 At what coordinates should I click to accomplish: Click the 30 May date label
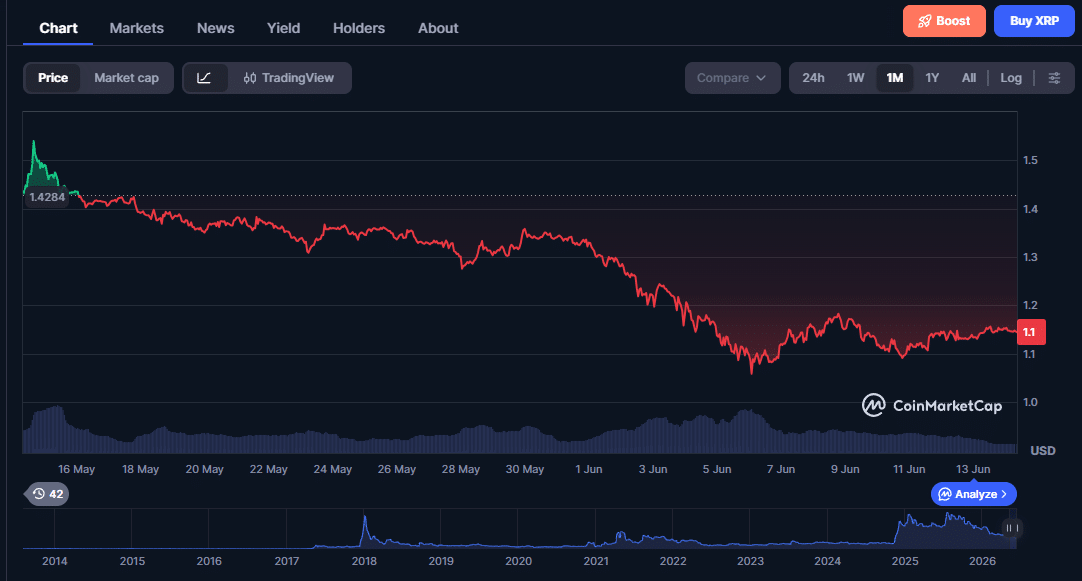524,469
